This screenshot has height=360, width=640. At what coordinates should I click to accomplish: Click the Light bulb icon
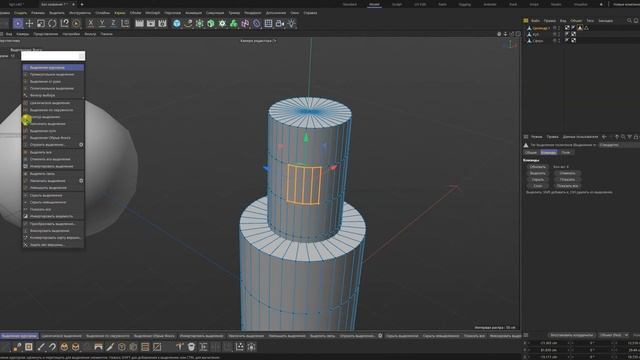pyautogui.click(x=291, y=24)
